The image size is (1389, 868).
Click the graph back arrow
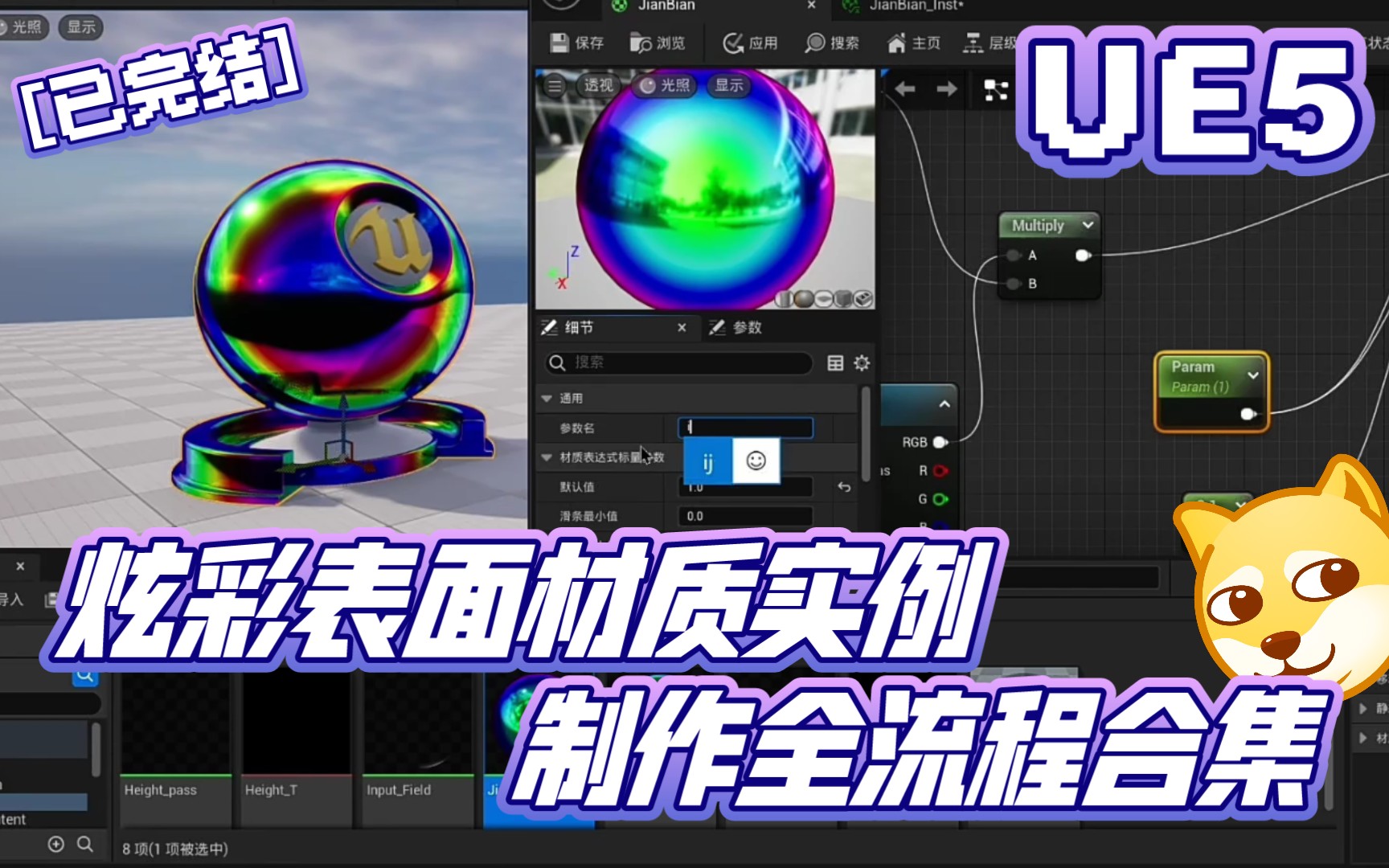click(x=905, y=89)
